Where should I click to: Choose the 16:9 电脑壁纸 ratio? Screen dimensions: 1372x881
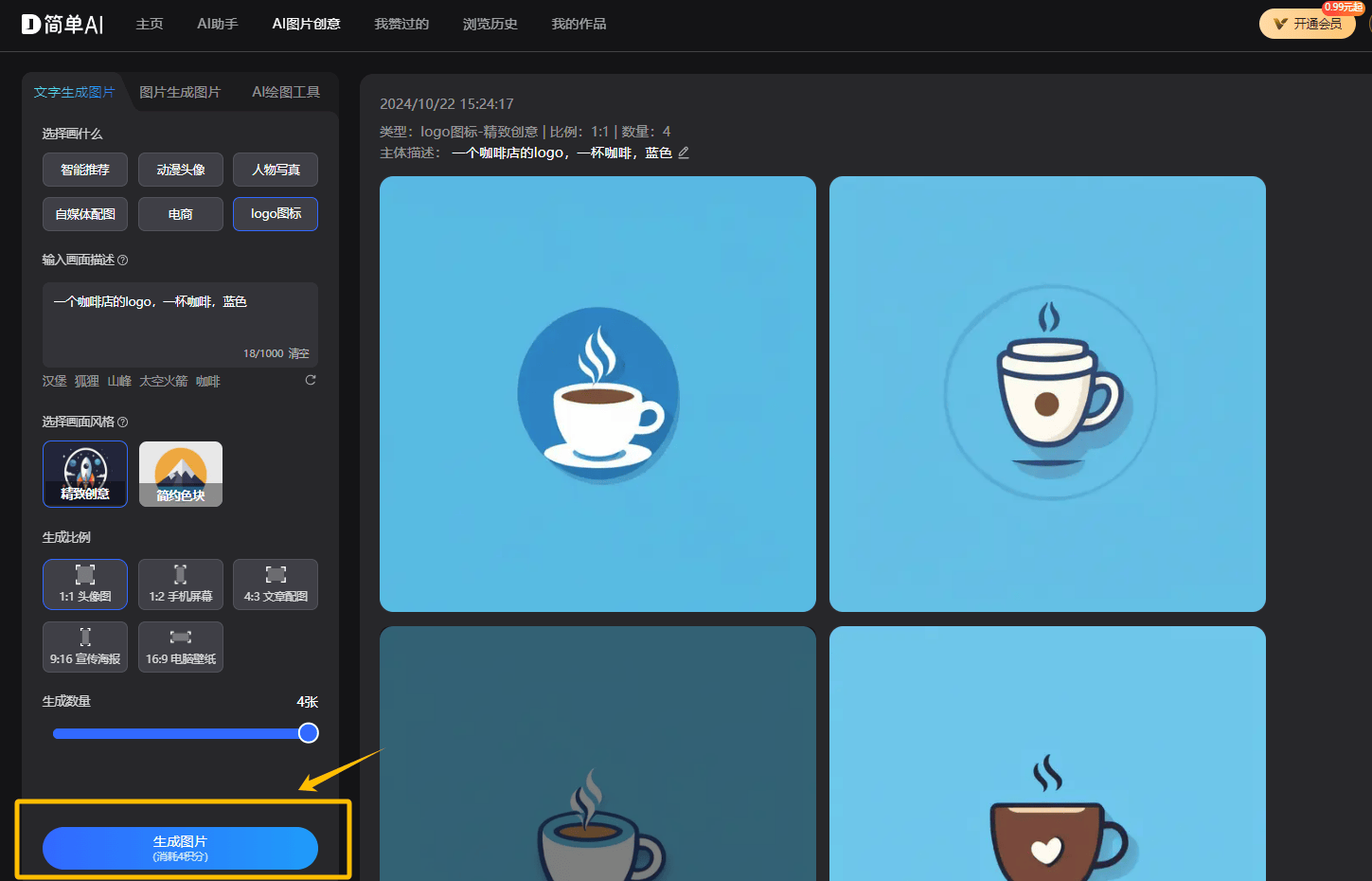coord(181,647)
